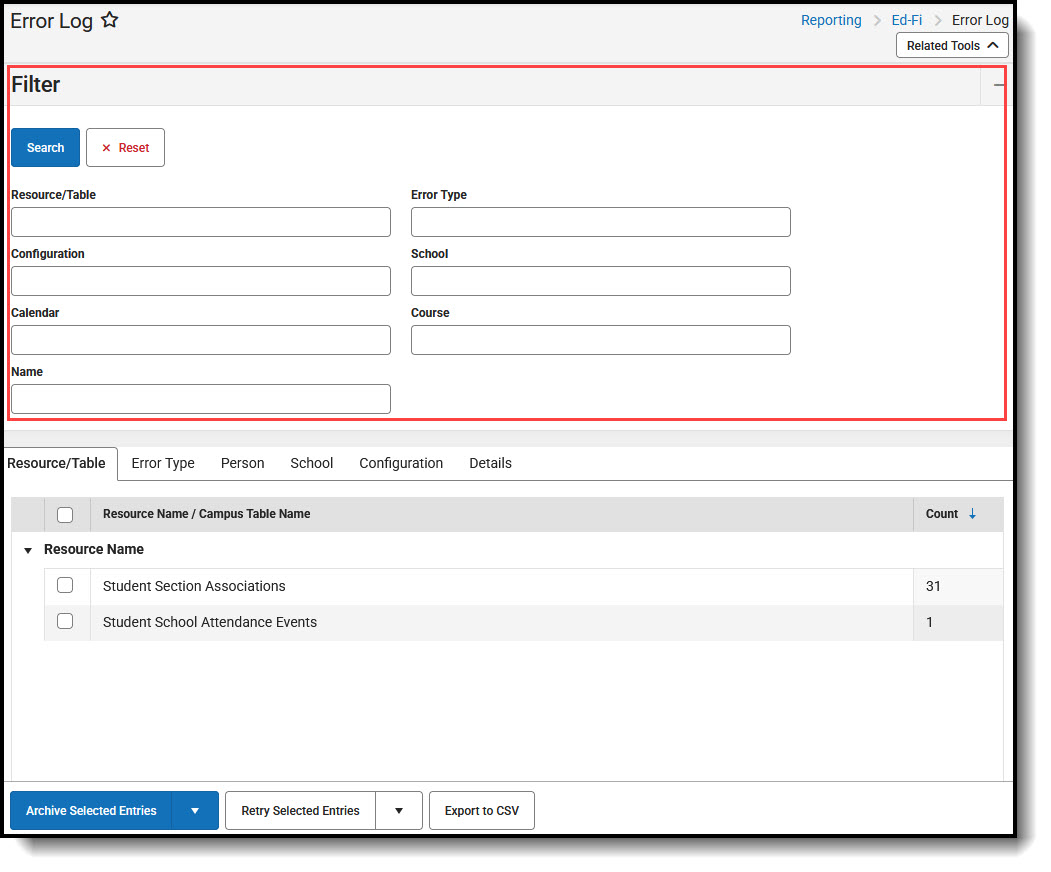Screen dimensions: 1051x872
Task: Click Retry Selected Entries
Action: [x=299, y=810]
